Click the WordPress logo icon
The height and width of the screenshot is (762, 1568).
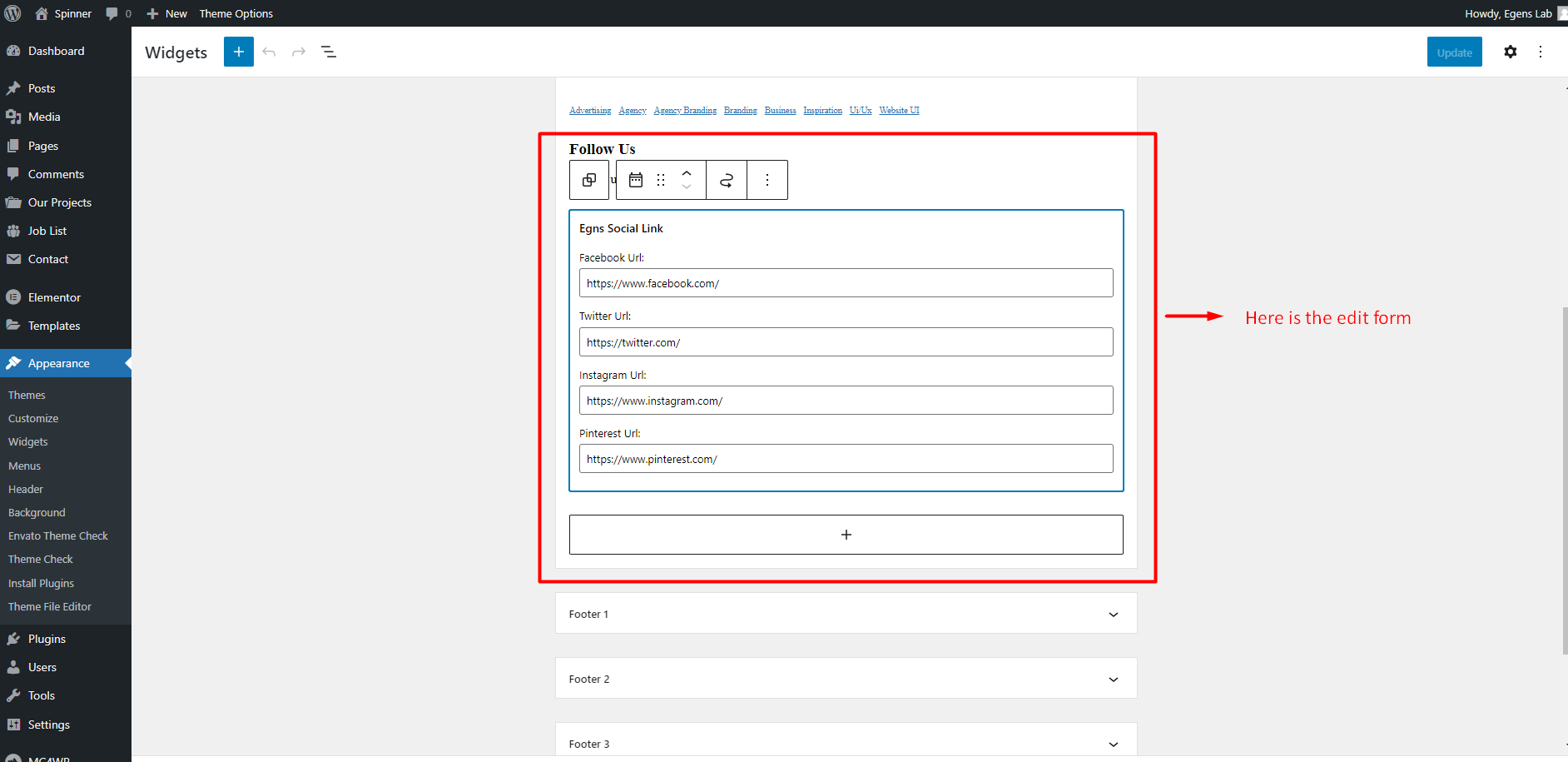click(13, 13)
